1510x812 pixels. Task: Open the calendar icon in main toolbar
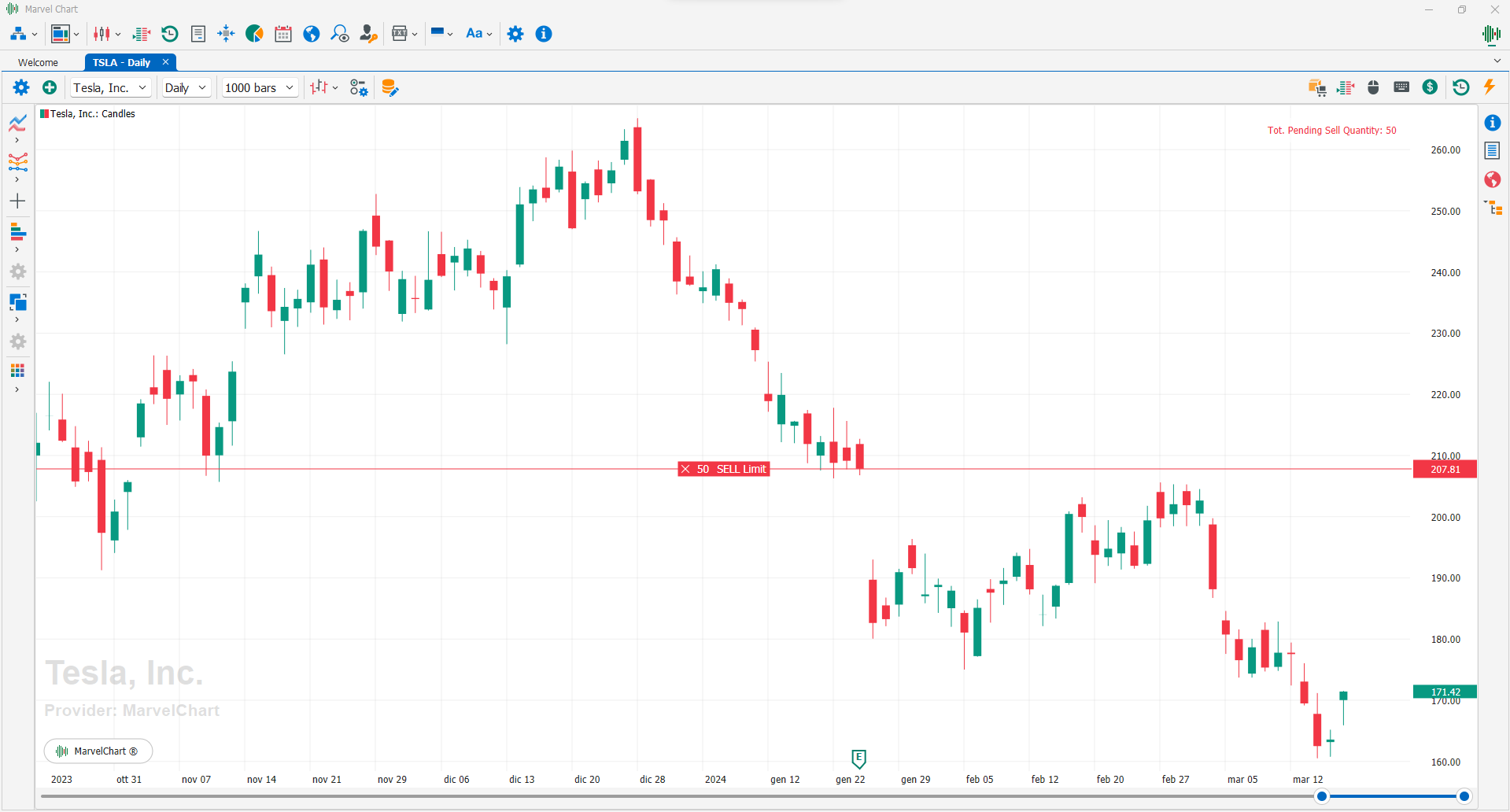point(283,34)
